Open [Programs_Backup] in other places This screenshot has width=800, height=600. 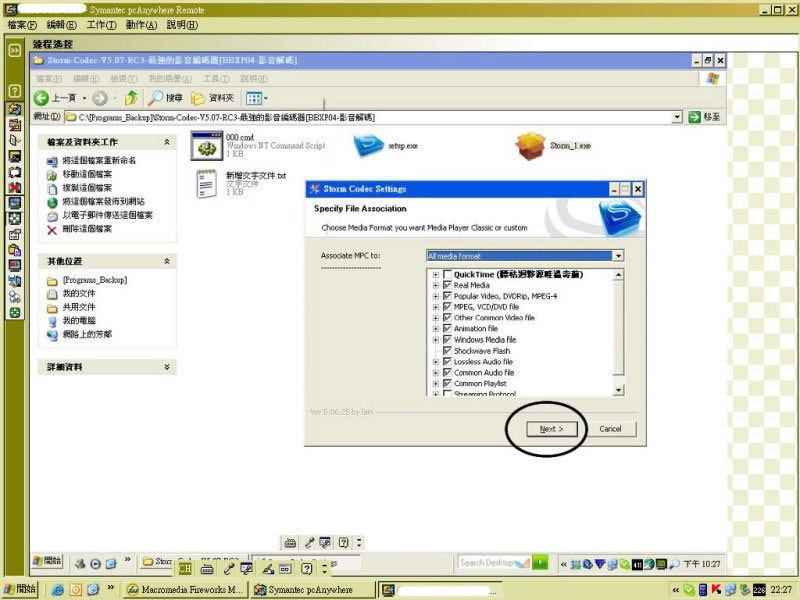pos(95,280)
